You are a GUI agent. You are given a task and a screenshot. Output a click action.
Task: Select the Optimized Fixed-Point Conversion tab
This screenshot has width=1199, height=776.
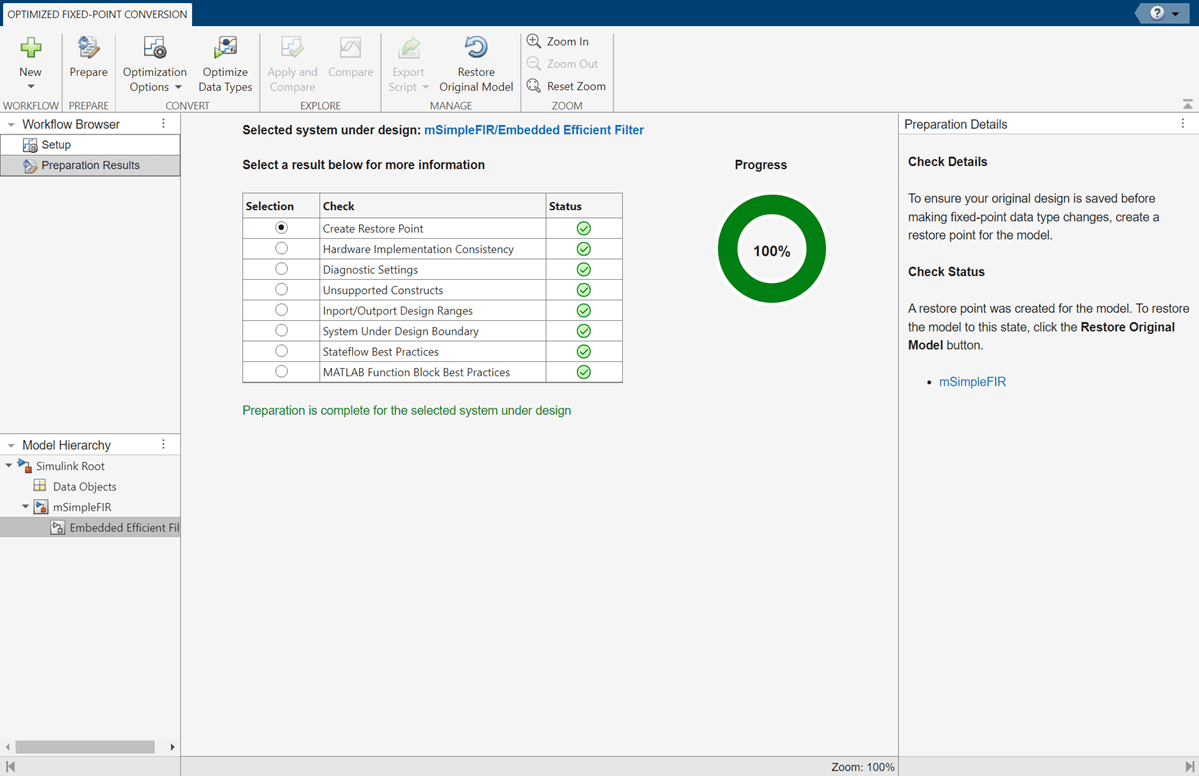(x=97, y=14)
